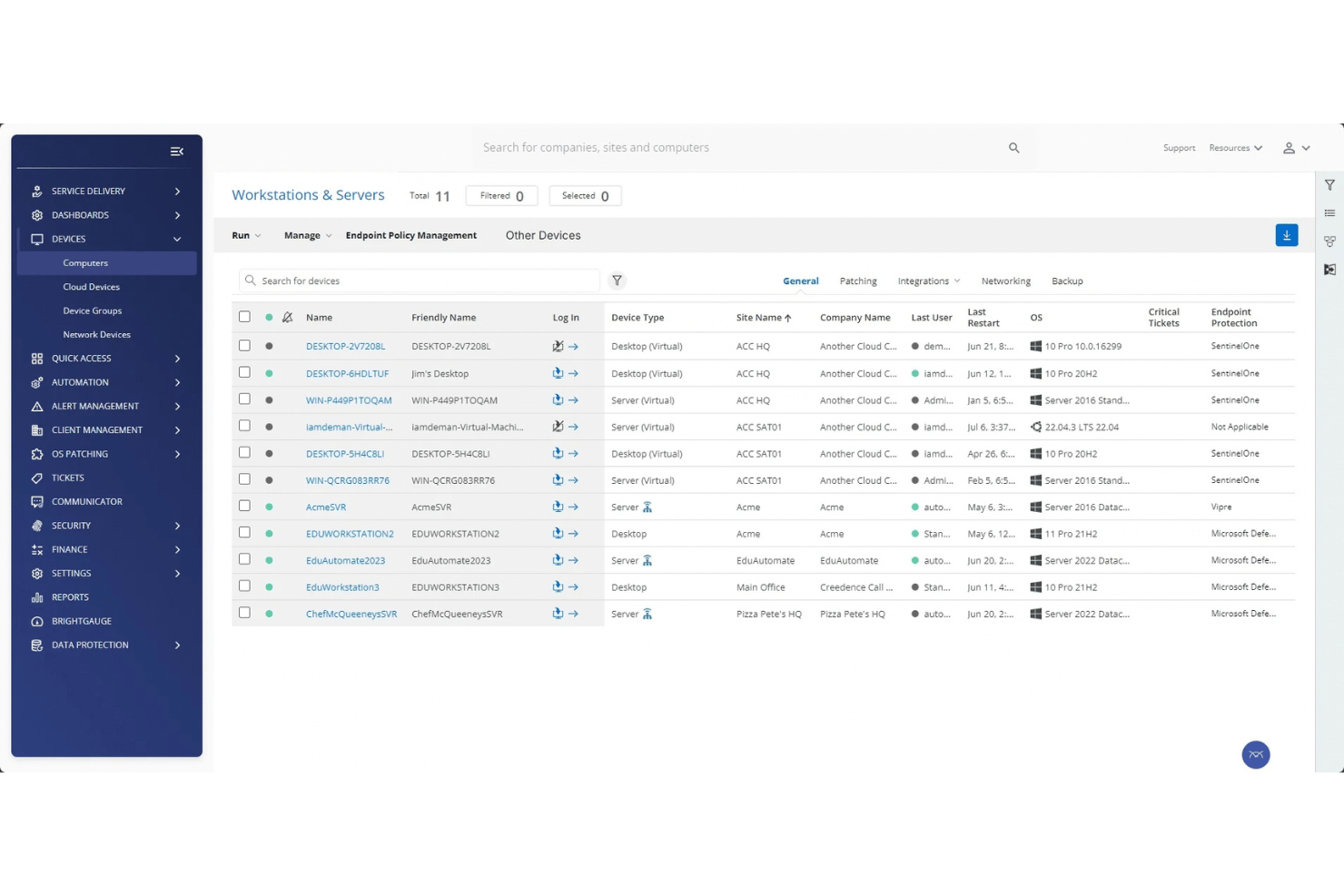Open the Run dropdown menu

246,235
